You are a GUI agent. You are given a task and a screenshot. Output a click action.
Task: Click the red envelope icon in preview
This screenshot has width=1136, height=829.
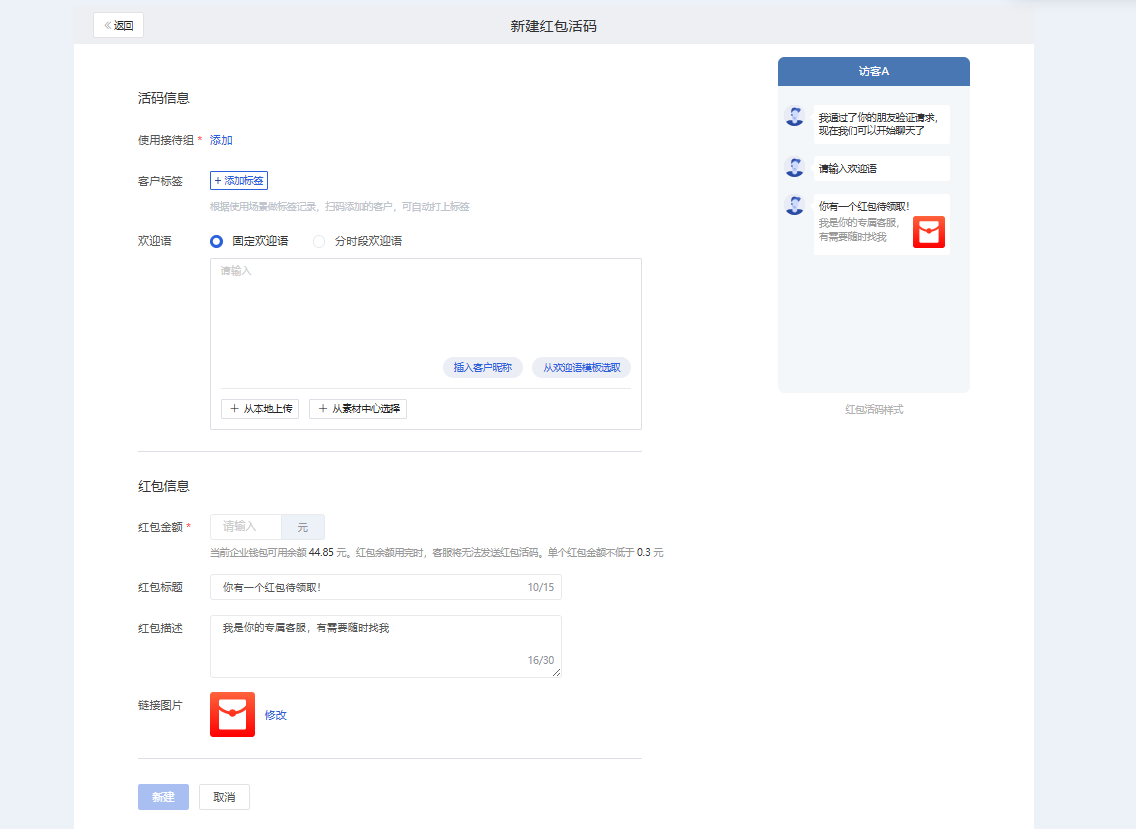click(x=929, y=232)
